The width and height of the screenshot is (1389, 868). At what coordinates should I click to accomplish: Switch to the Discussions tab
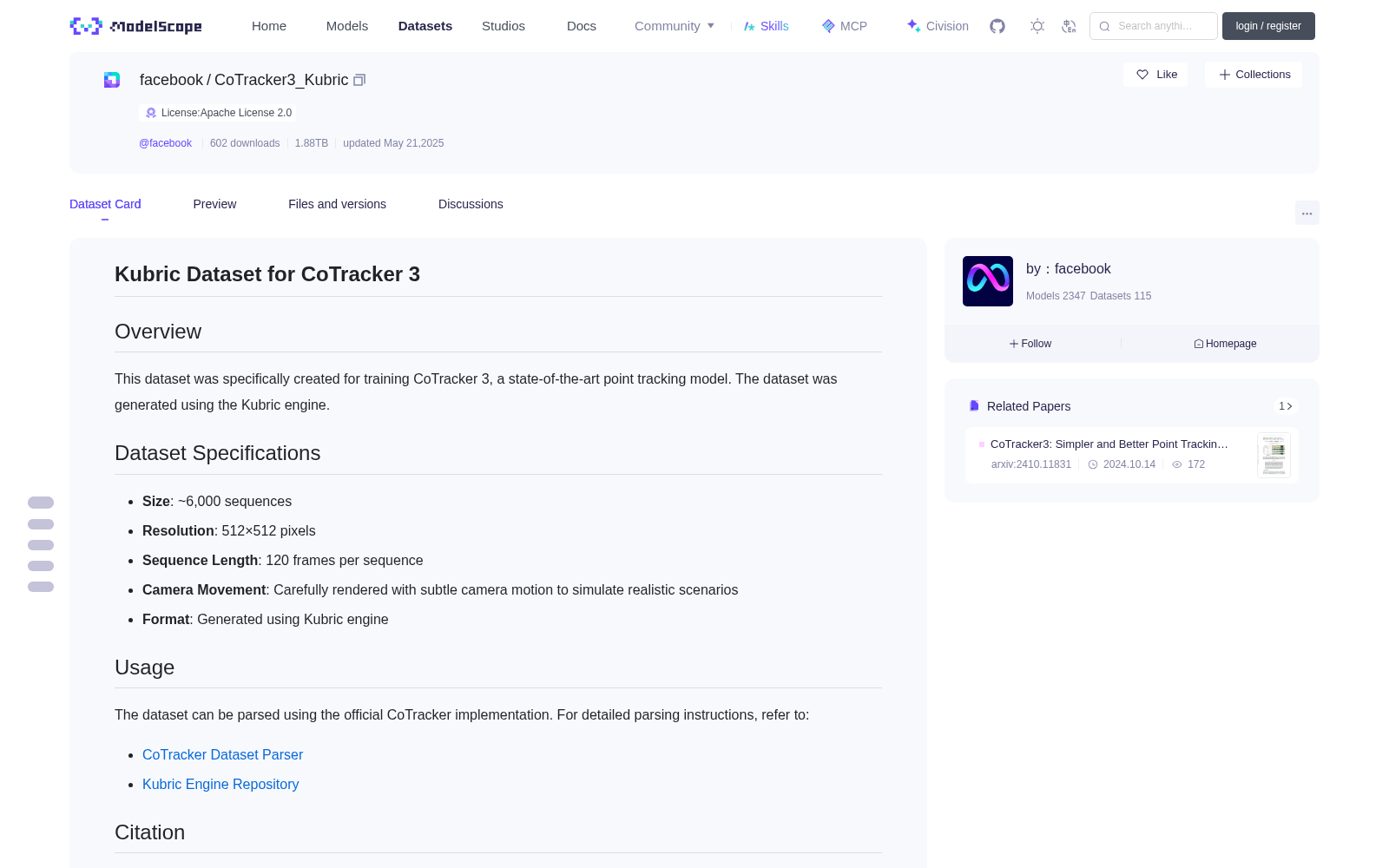coord(471,204)
